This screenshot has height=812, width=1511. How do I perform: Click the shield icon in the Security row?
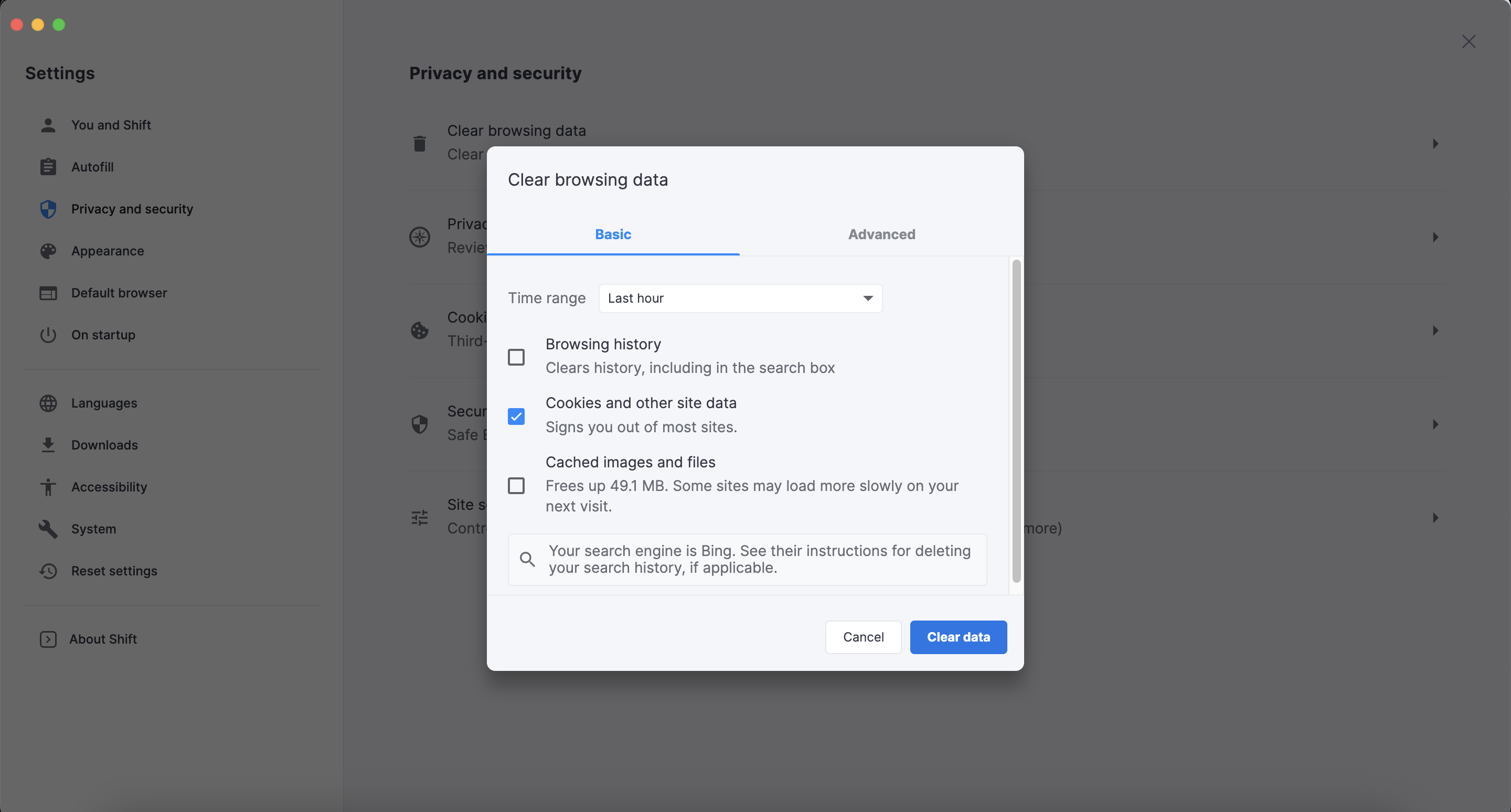coord(419,424)
